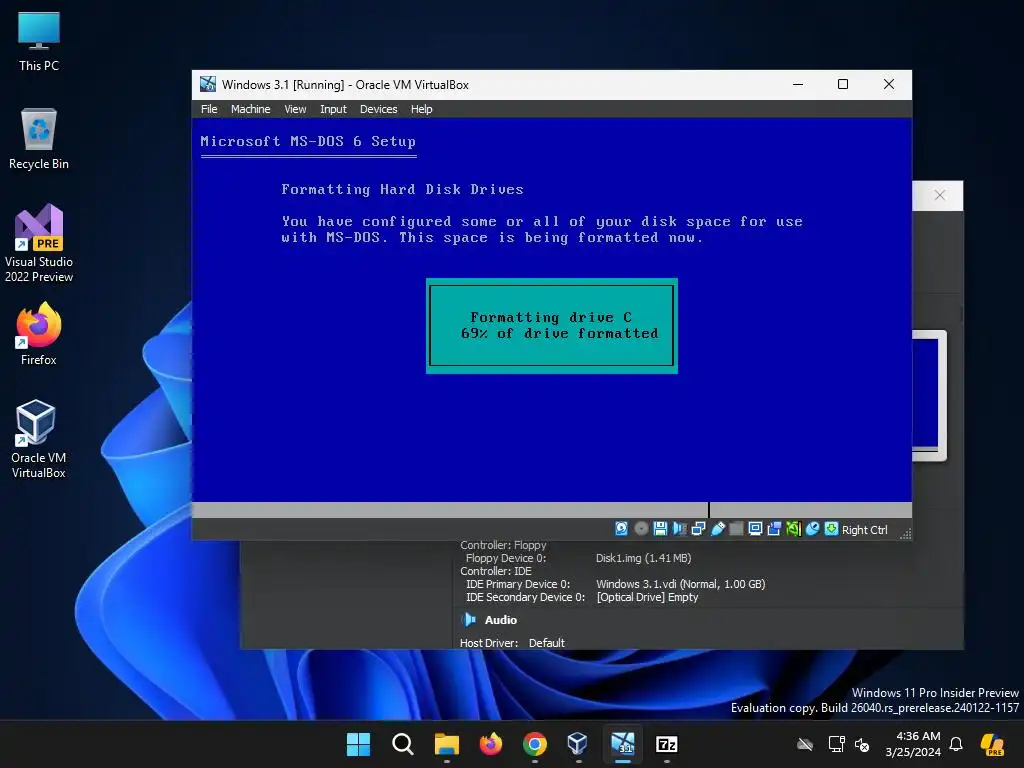Click the green CPU virtualization status icon
Viewport: 1024px width, 768px height.
point(793,529)
